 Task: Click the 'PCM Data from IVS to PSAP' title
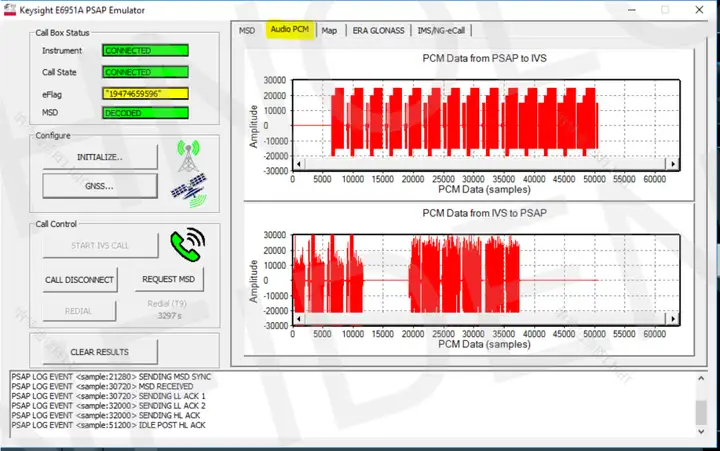484,213
